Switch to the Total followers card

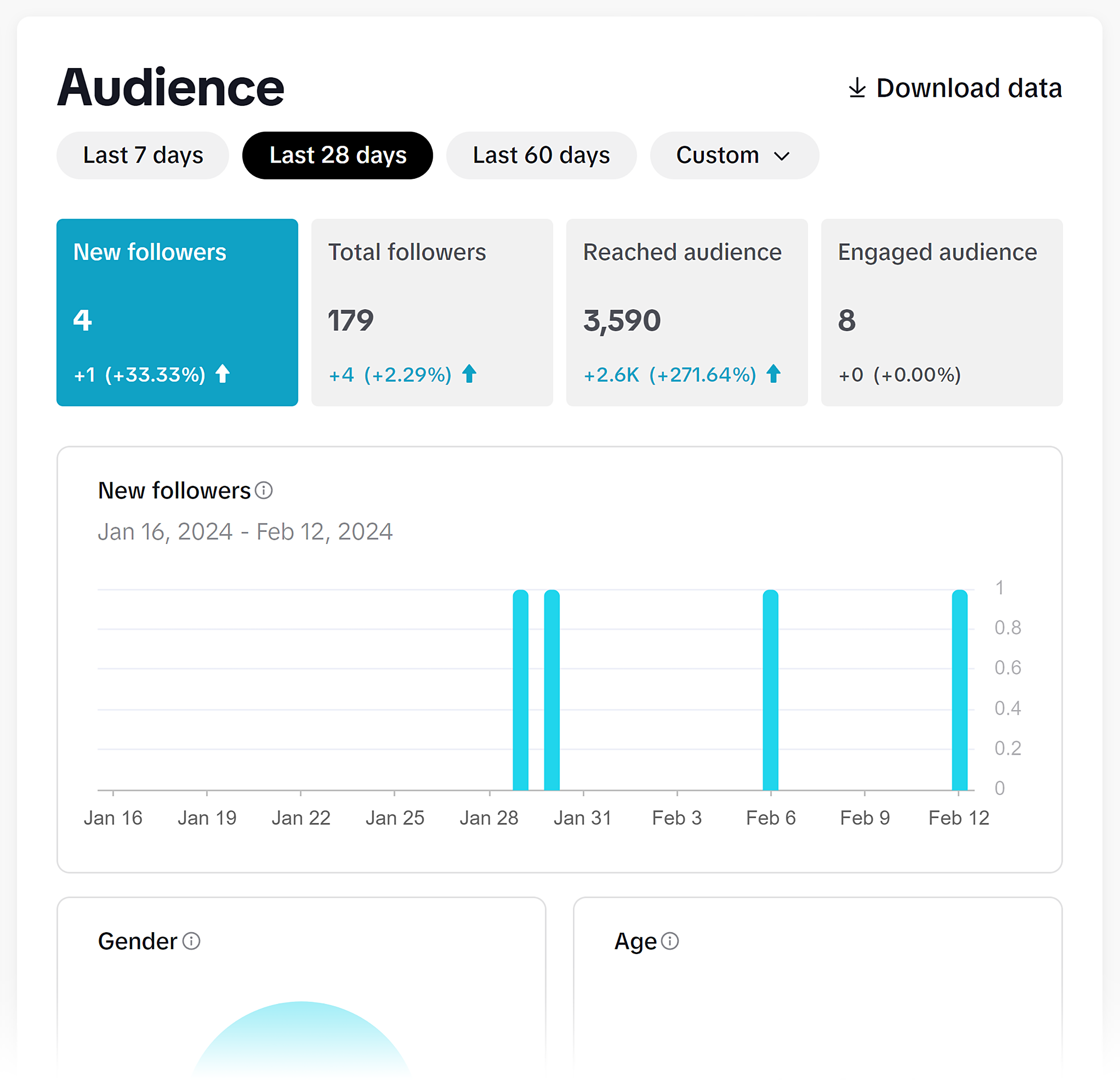[432, 312]
